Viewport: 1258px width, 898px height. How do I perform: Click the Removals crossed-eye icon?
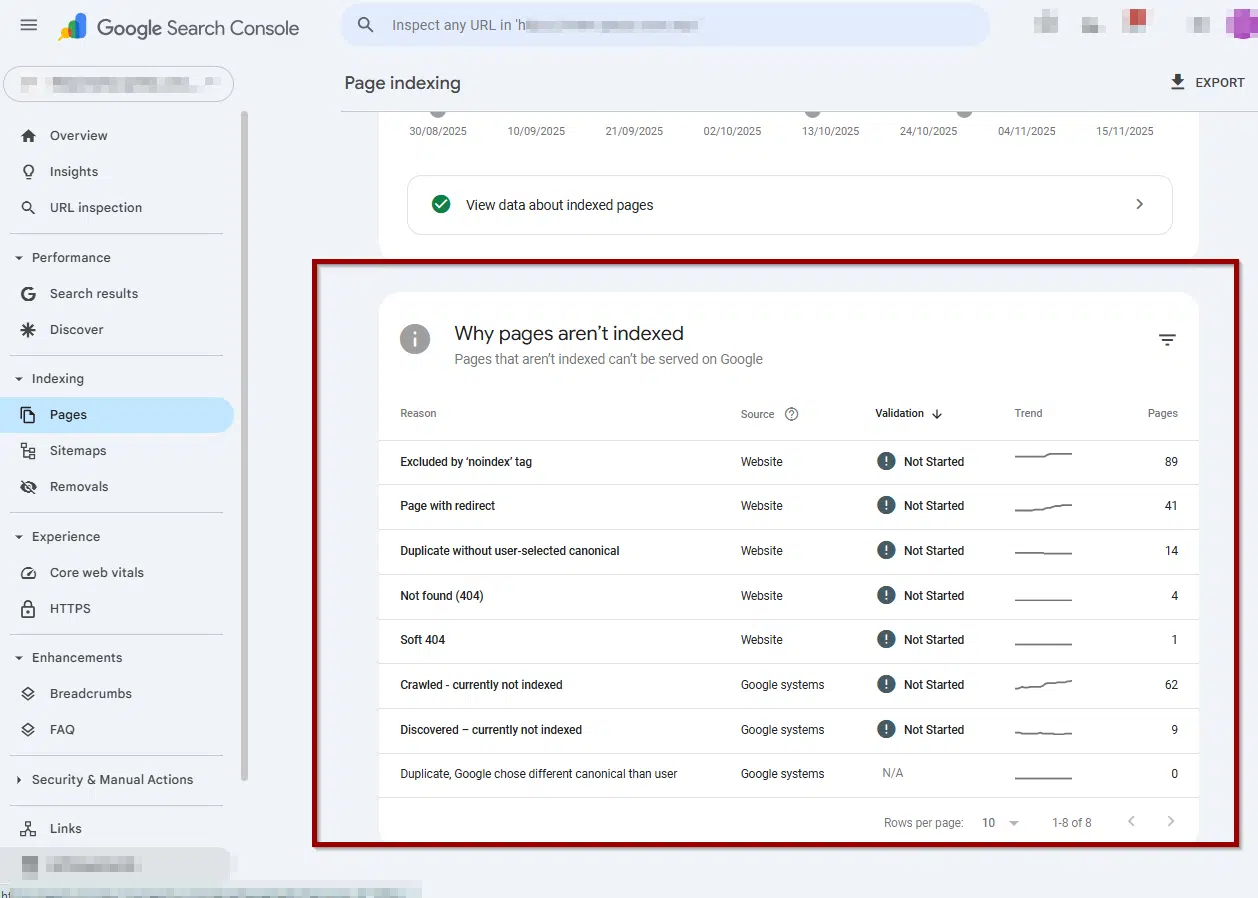pos(28,487)
